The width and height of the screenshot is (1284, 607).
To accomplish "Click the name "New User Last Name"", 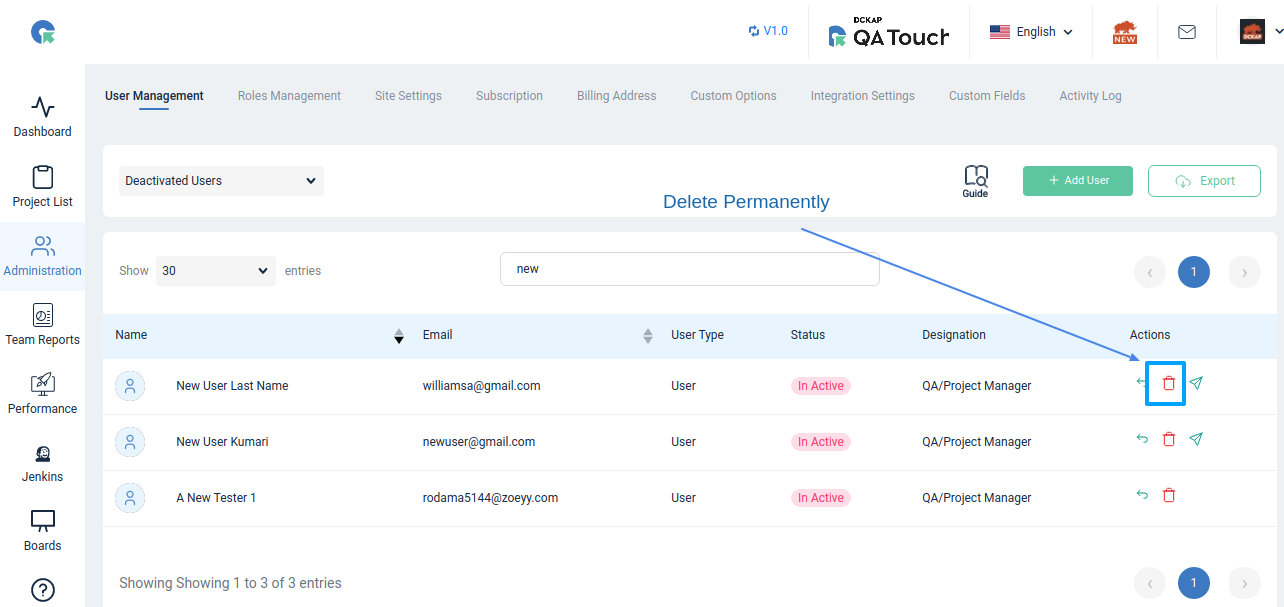I will [232, 386].
